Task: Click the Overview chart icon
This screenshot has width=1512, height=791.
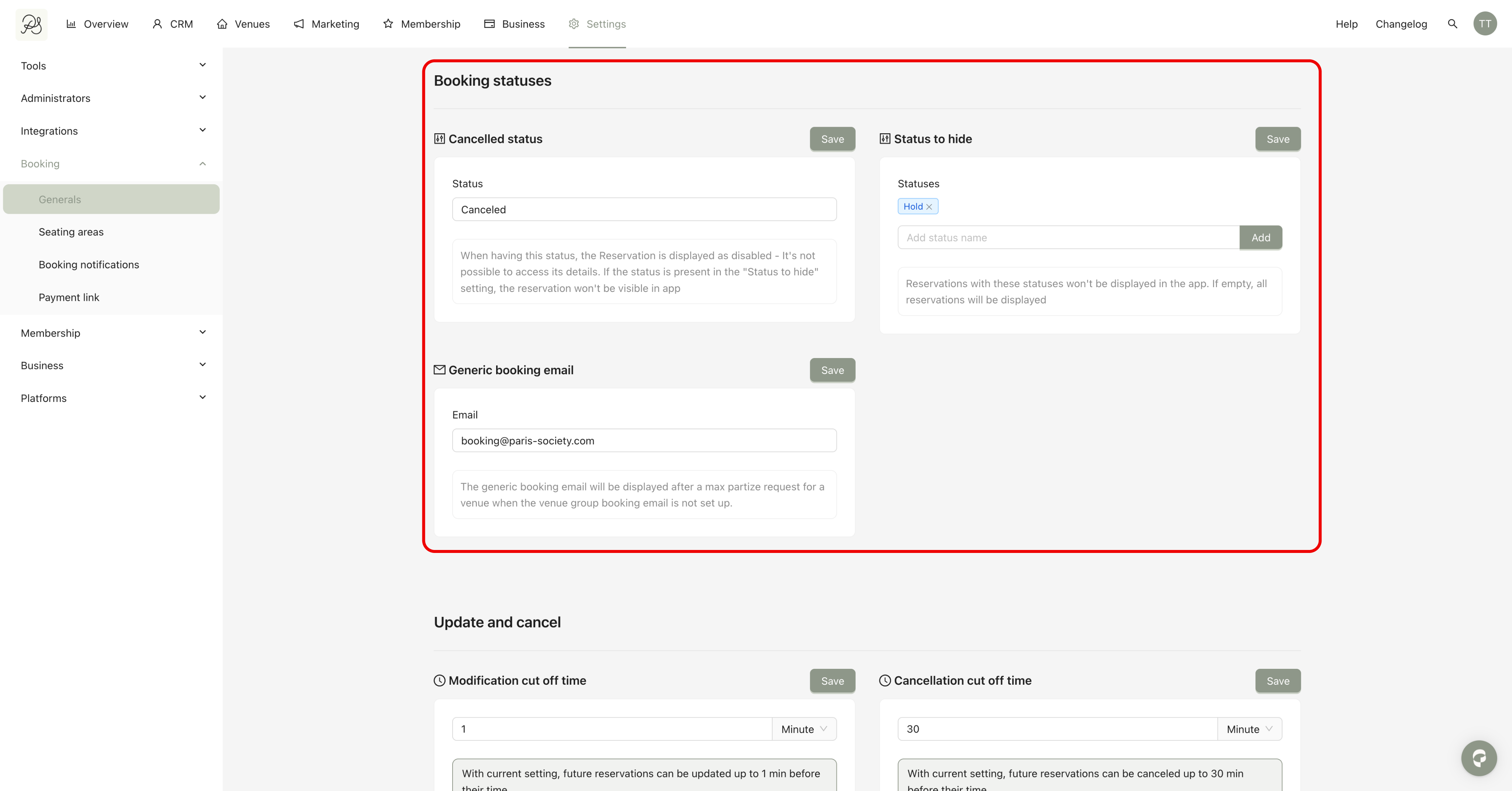Action: click(x=71, y=24)
